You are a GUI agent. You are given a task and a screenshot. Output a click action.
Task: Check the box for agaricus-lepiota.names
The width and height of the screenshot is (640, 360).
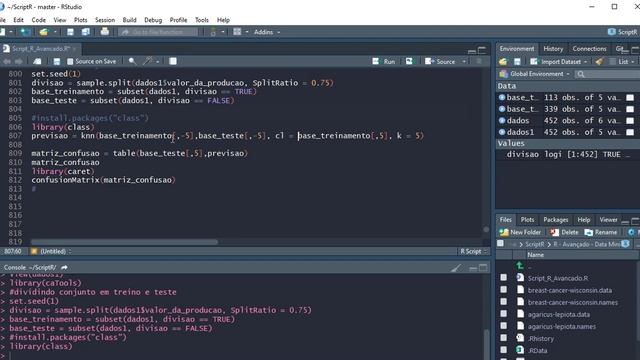click(504, 326)
